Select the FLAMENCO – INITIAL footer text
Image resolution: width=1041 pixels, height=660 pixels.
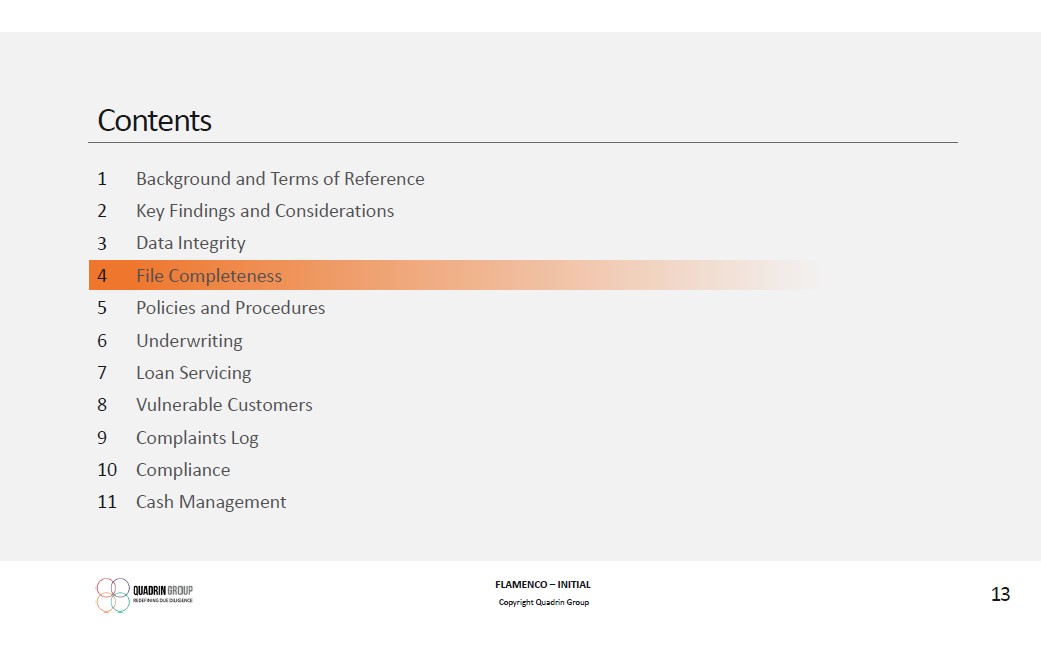[x=543, y=585]
